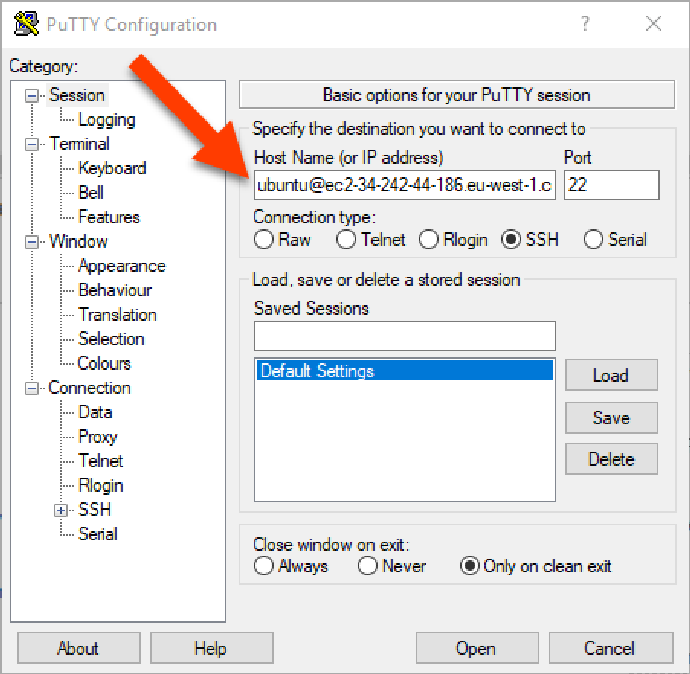Collapse the Connection category
The width and height of the screenshot is (690, 674).
tap(33, 388)
